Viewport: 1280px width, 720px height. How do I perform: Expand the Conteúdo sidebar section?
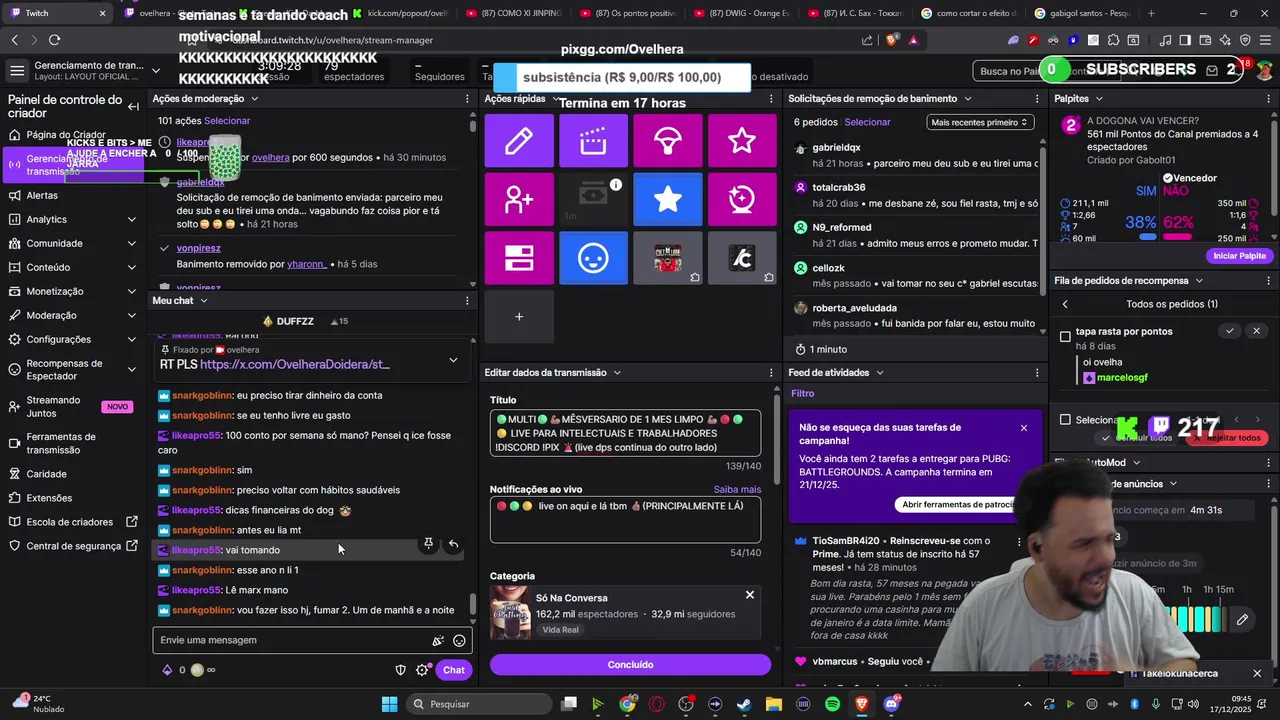132,267
